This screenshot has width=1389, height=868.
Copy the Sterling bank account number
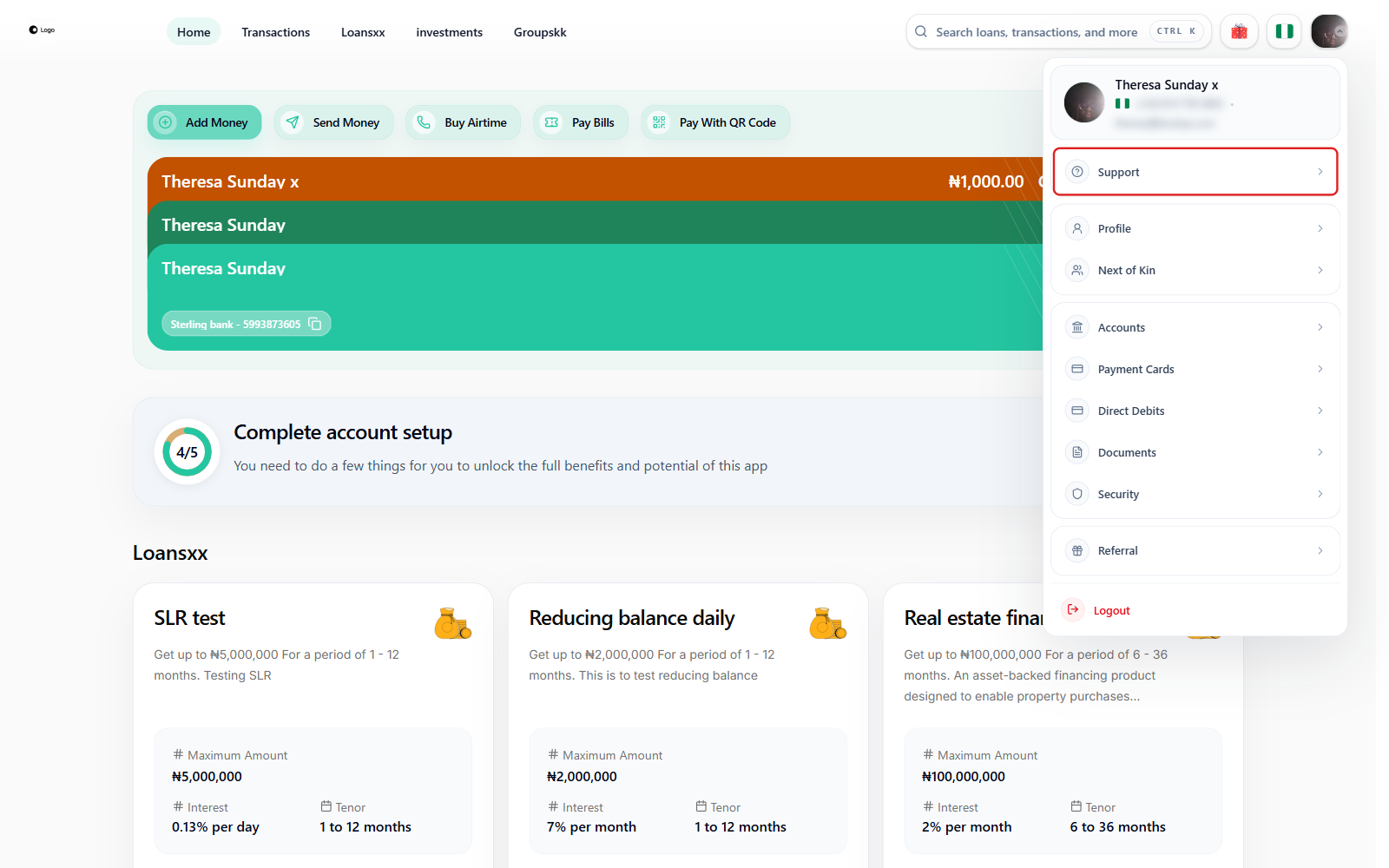click(315, 324)
